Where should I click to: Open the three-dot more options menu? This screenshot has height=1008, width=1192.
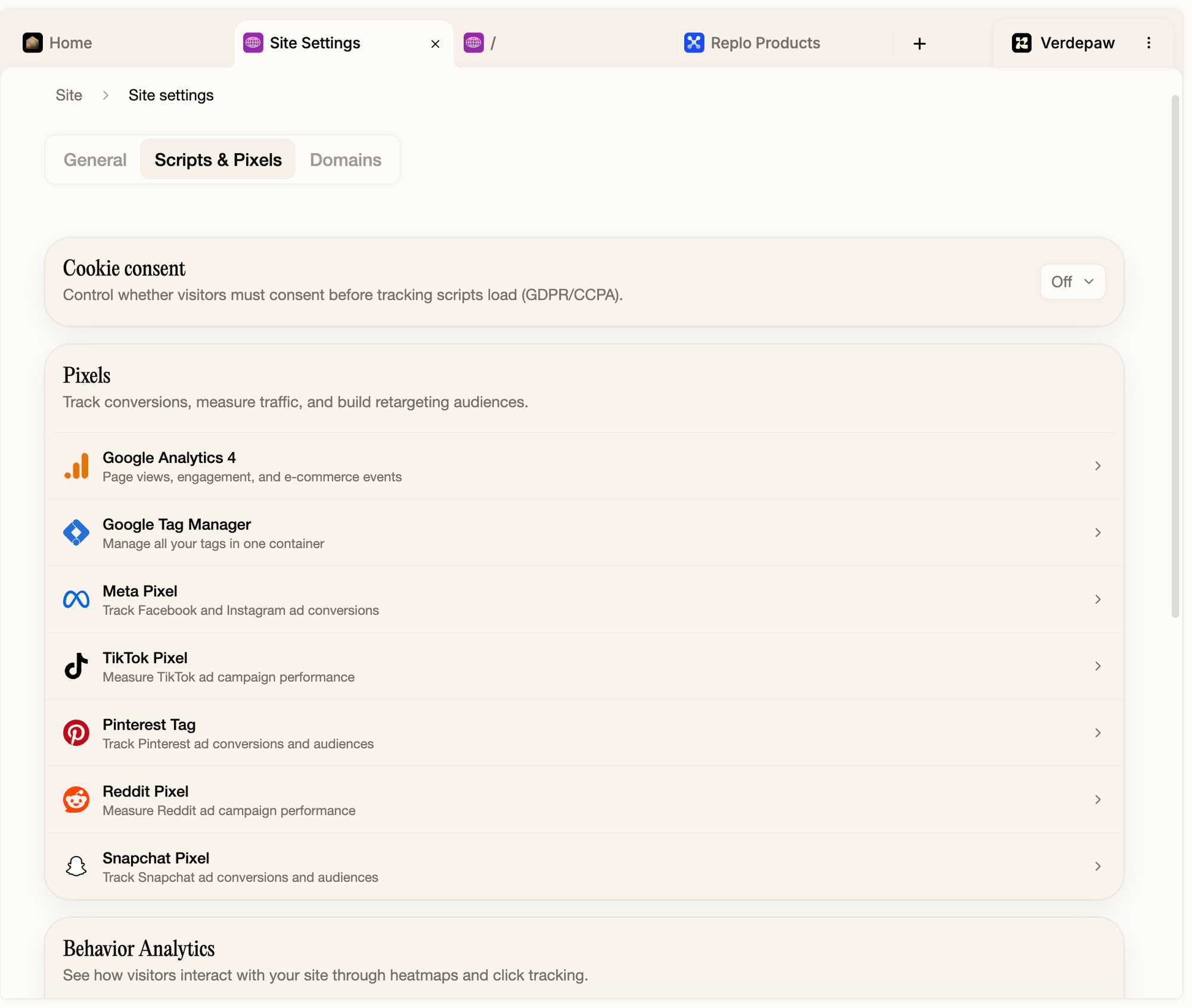tap(1149, 43)
